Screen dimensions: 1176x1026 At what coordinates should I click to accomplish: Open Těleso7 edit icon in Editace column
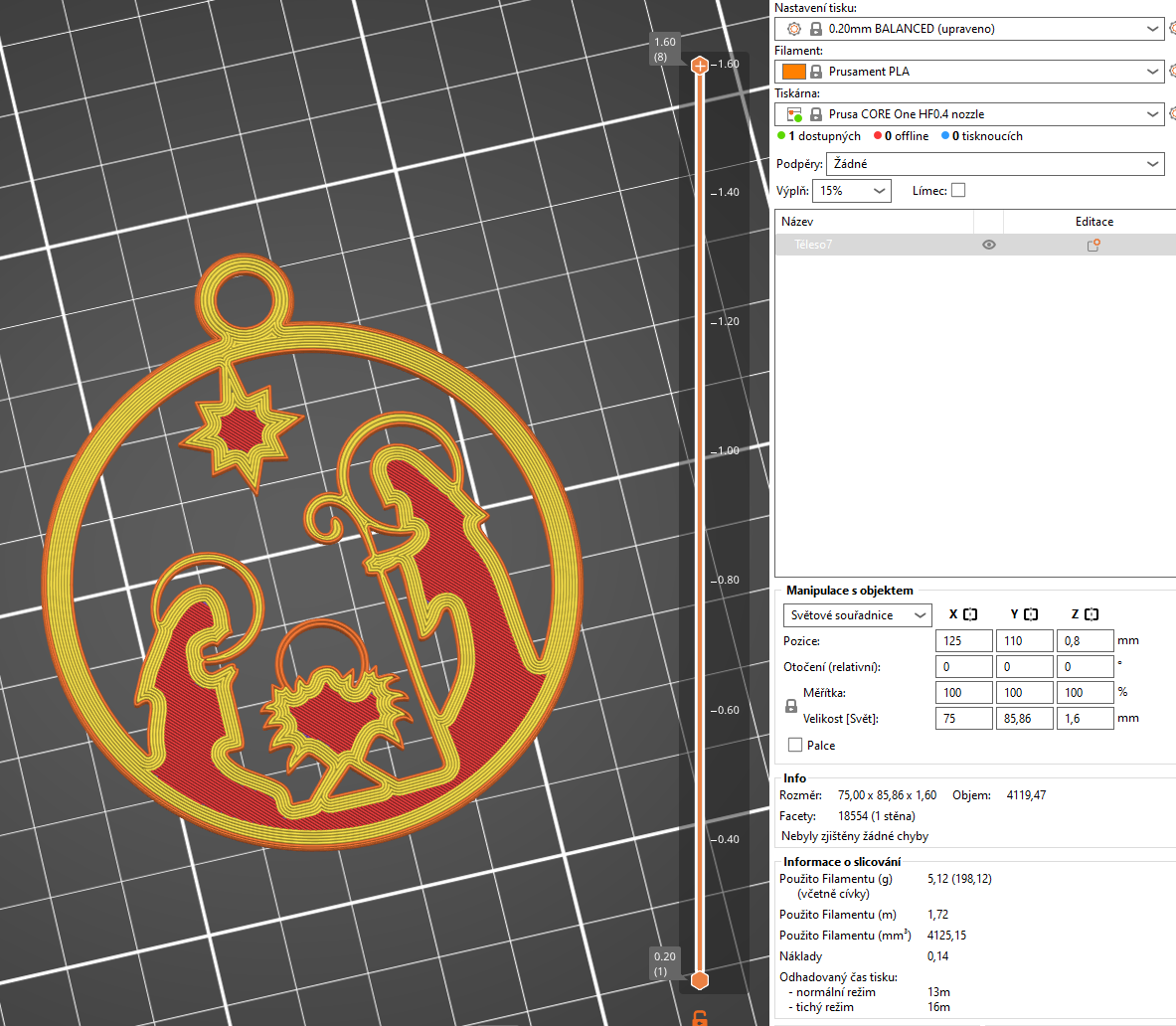(x=1092, y=245)
